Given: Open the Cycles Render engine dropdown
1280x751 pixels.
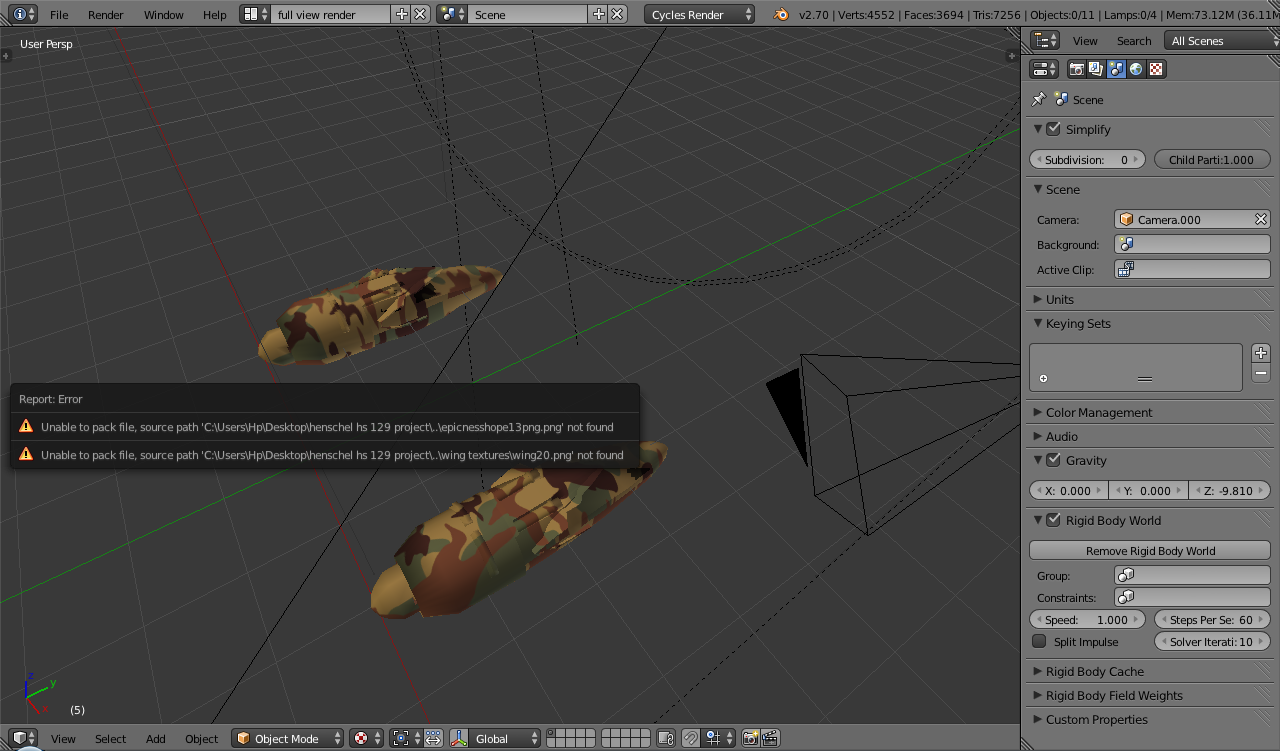Looking at the screenshot, I should (x=699, y=15).
